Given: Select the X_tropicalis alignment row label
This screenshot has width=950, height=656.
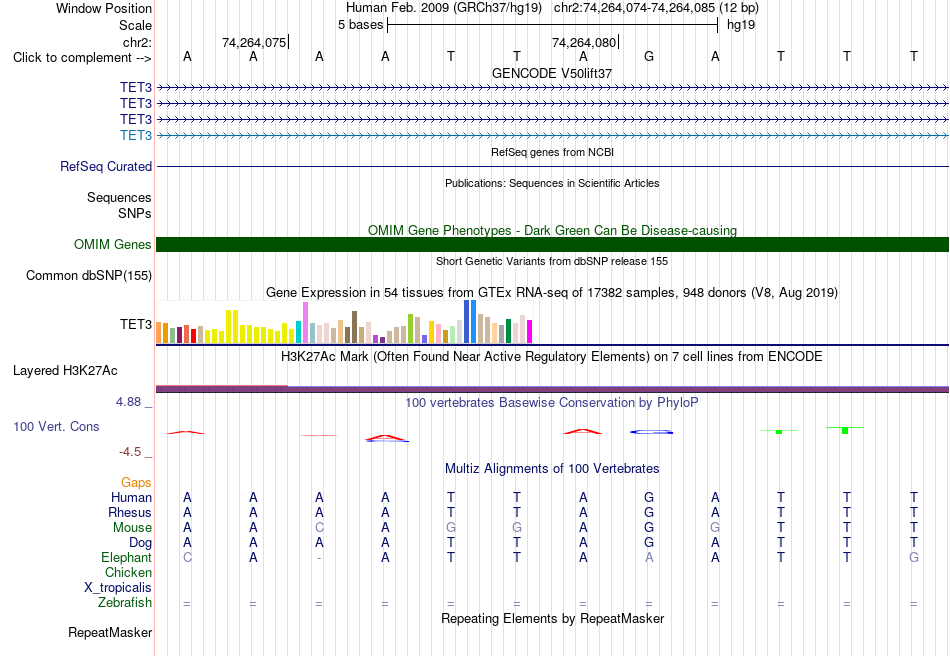Looking at the screenshot, I should pyautogui.click(x=118, y=588).
